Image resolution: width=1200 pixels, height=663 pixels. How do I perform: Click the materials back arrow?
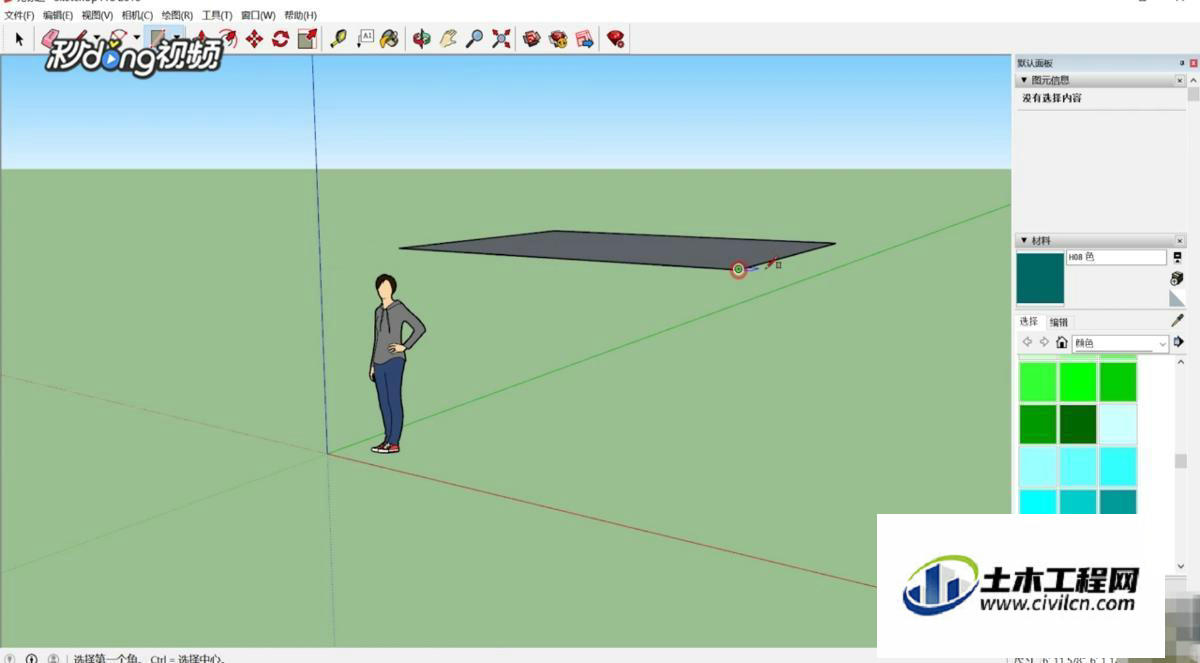click(x=1027, y=342)
